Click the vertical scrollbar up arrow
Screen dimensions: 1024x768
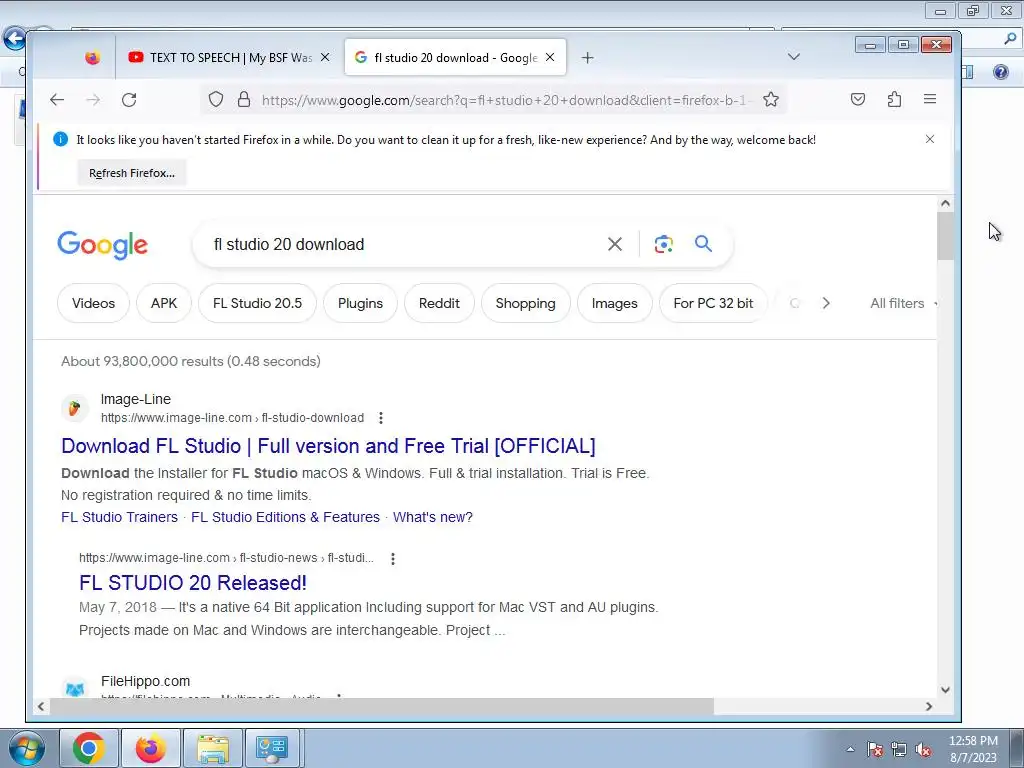(945, 203)
